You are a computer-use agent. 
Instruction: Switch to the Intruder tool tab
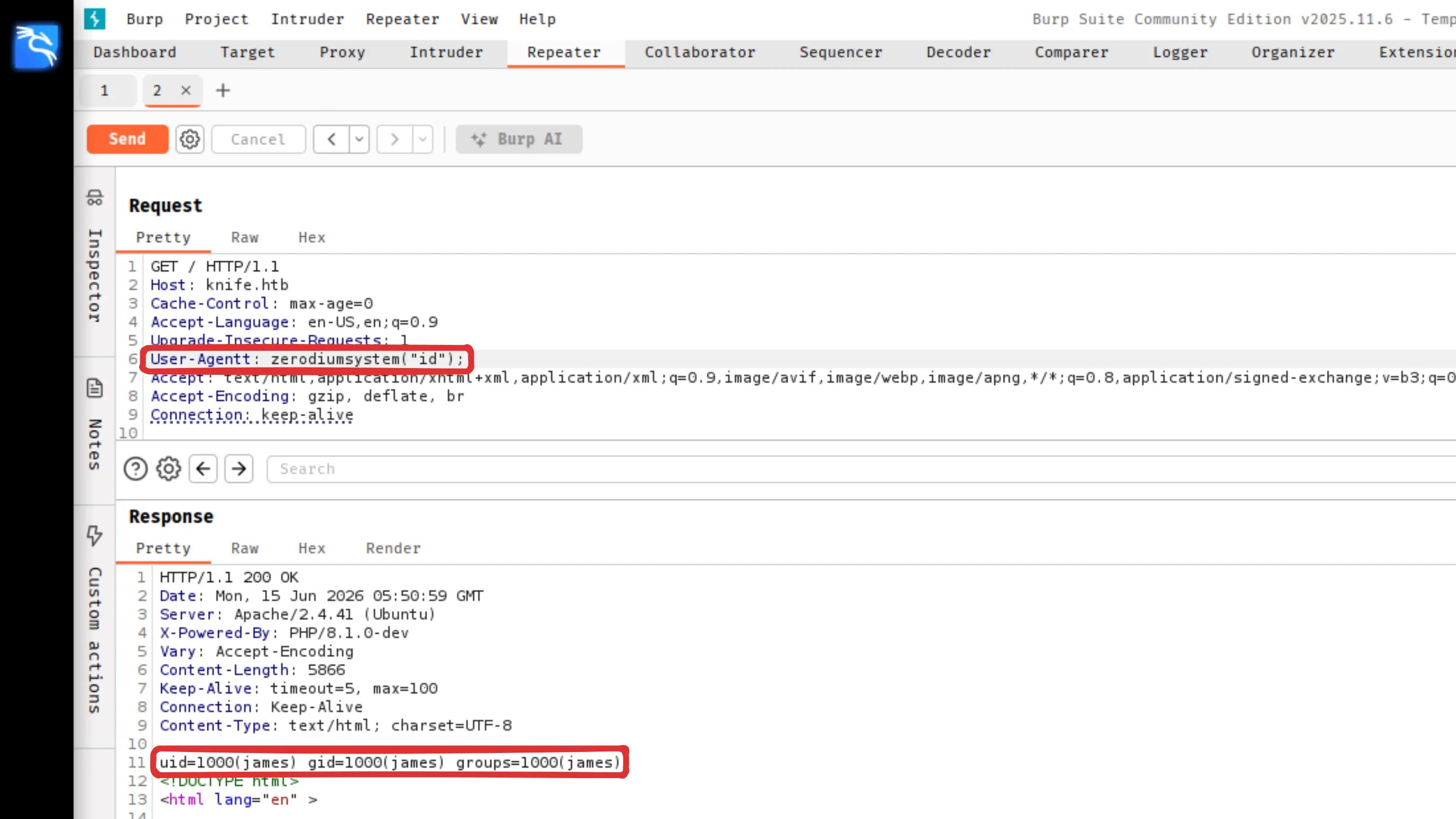446,53
